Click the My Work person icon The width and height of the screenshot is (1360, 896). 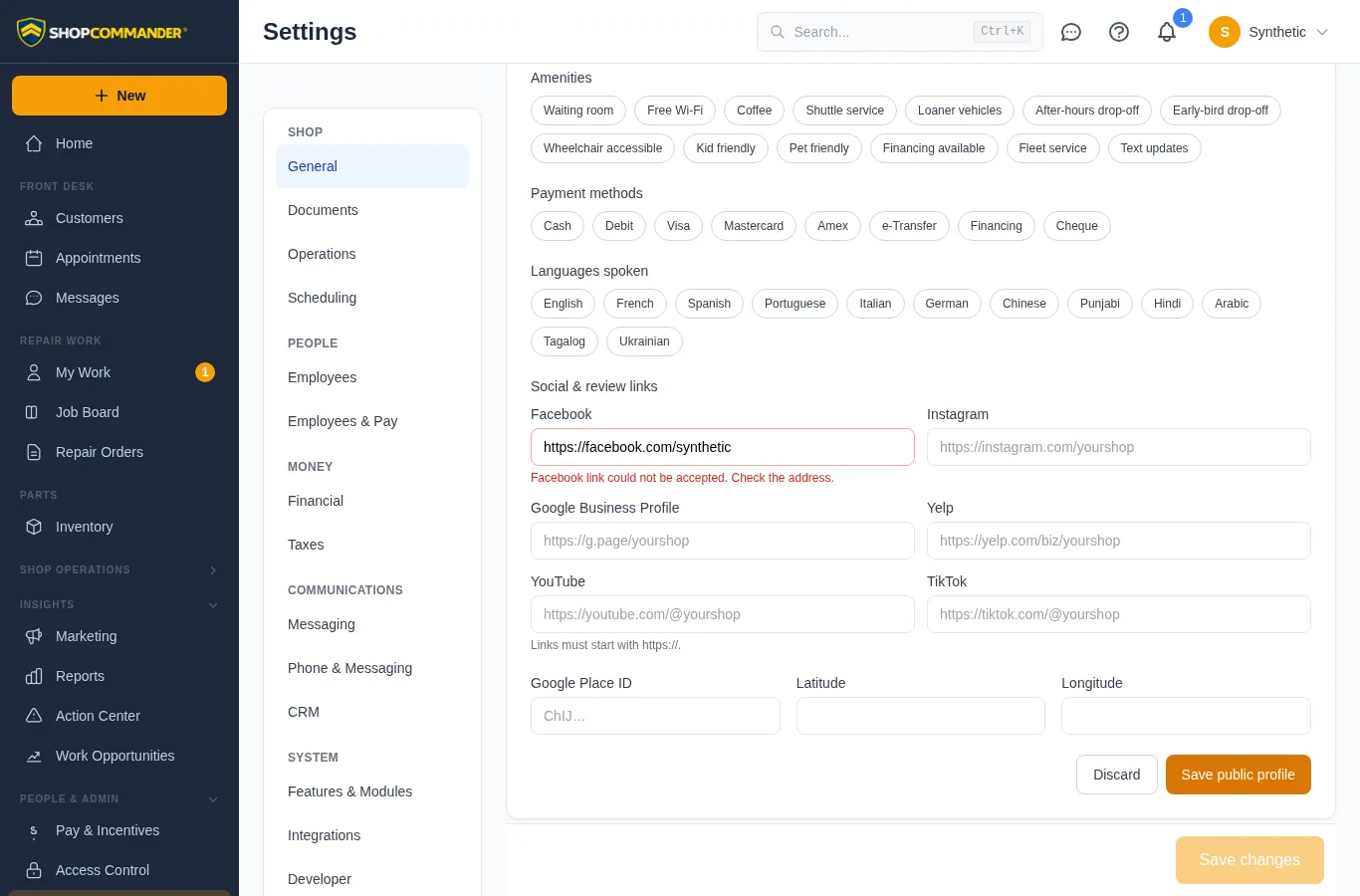[x=34, y=372]
